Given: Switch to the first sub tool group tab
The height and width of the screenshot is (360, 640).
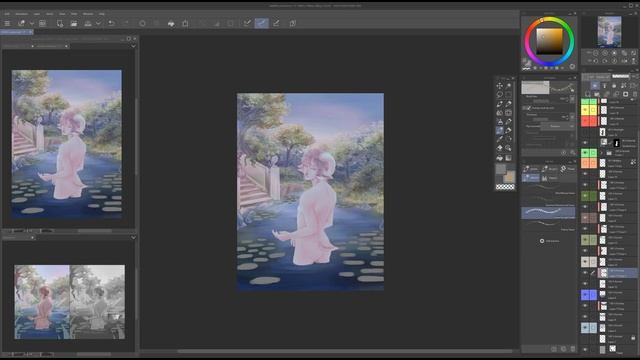Looking at the screenshot, I should (x=531, y=169).
